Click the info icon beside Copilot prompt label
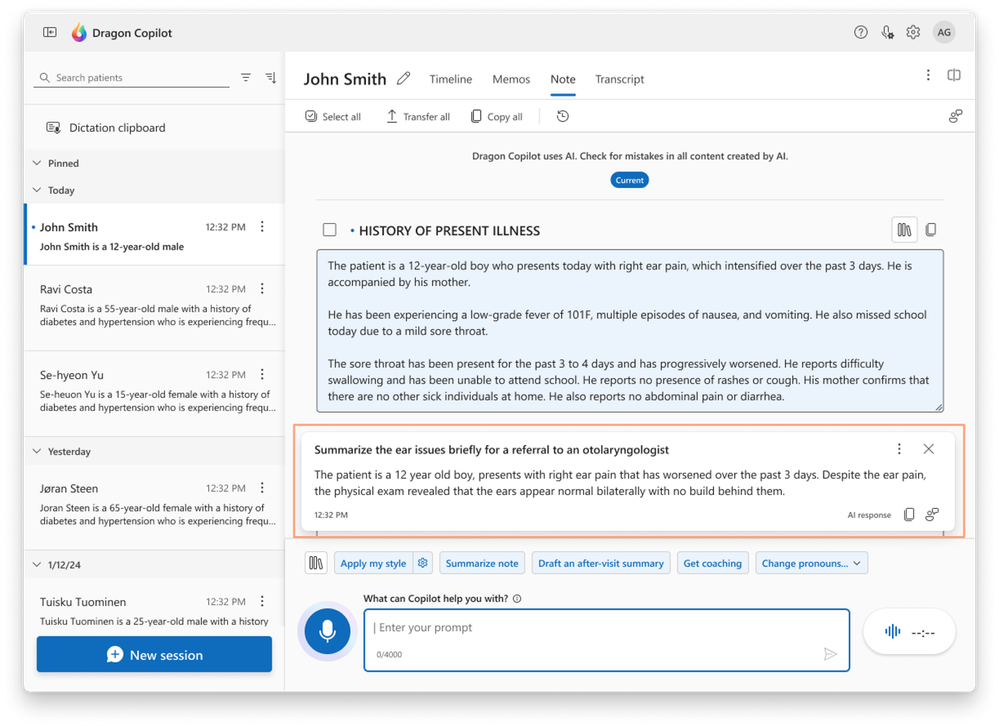 tap(517, 598)
